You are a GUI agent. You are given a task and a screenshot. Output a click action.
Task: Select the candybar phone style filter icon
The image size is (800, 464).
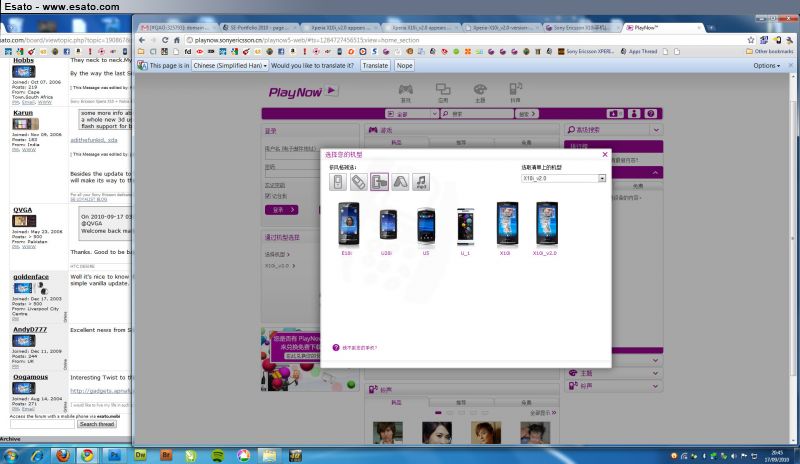[338, 182]
